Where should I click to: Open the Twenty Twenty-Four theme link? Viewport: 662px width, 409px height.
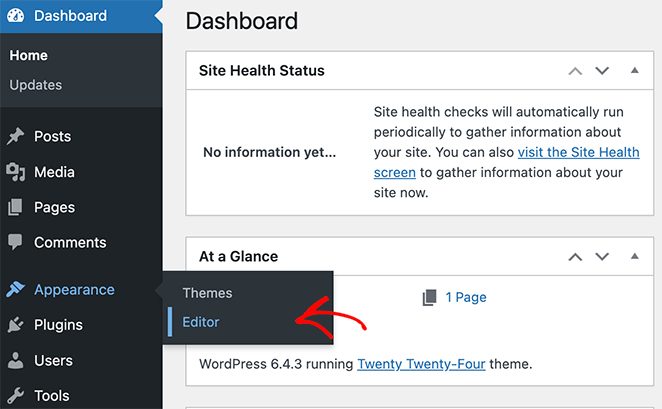[421, 364]
